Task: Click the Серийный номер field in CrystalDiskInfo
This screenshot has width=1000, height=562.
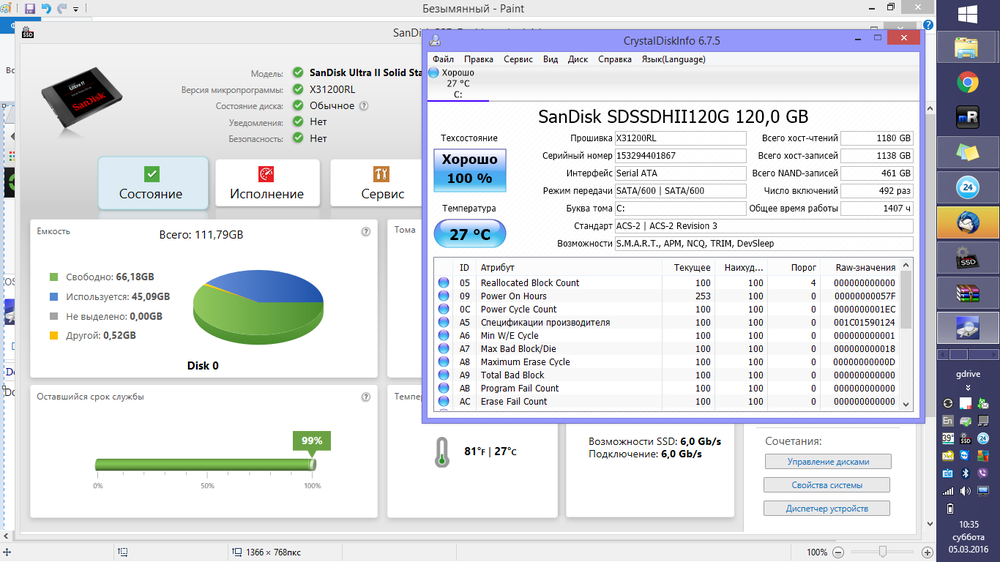Action: (x=680, y=156)
